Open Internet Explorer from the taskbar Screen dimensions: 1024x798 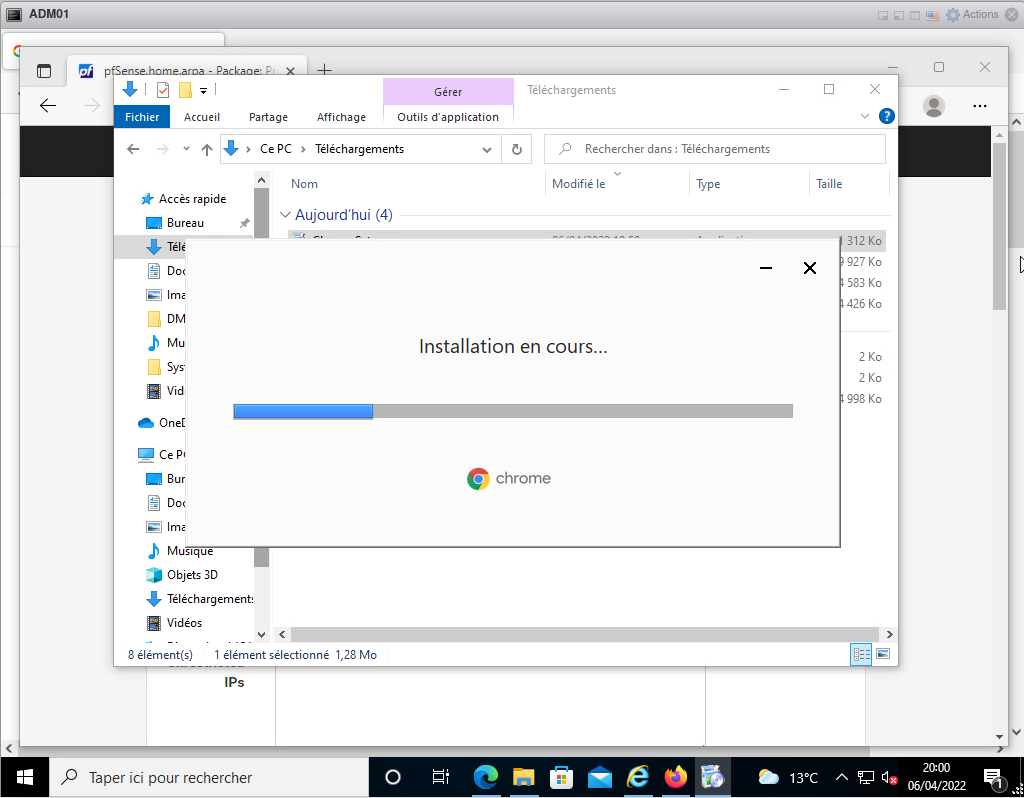[638, 777]
